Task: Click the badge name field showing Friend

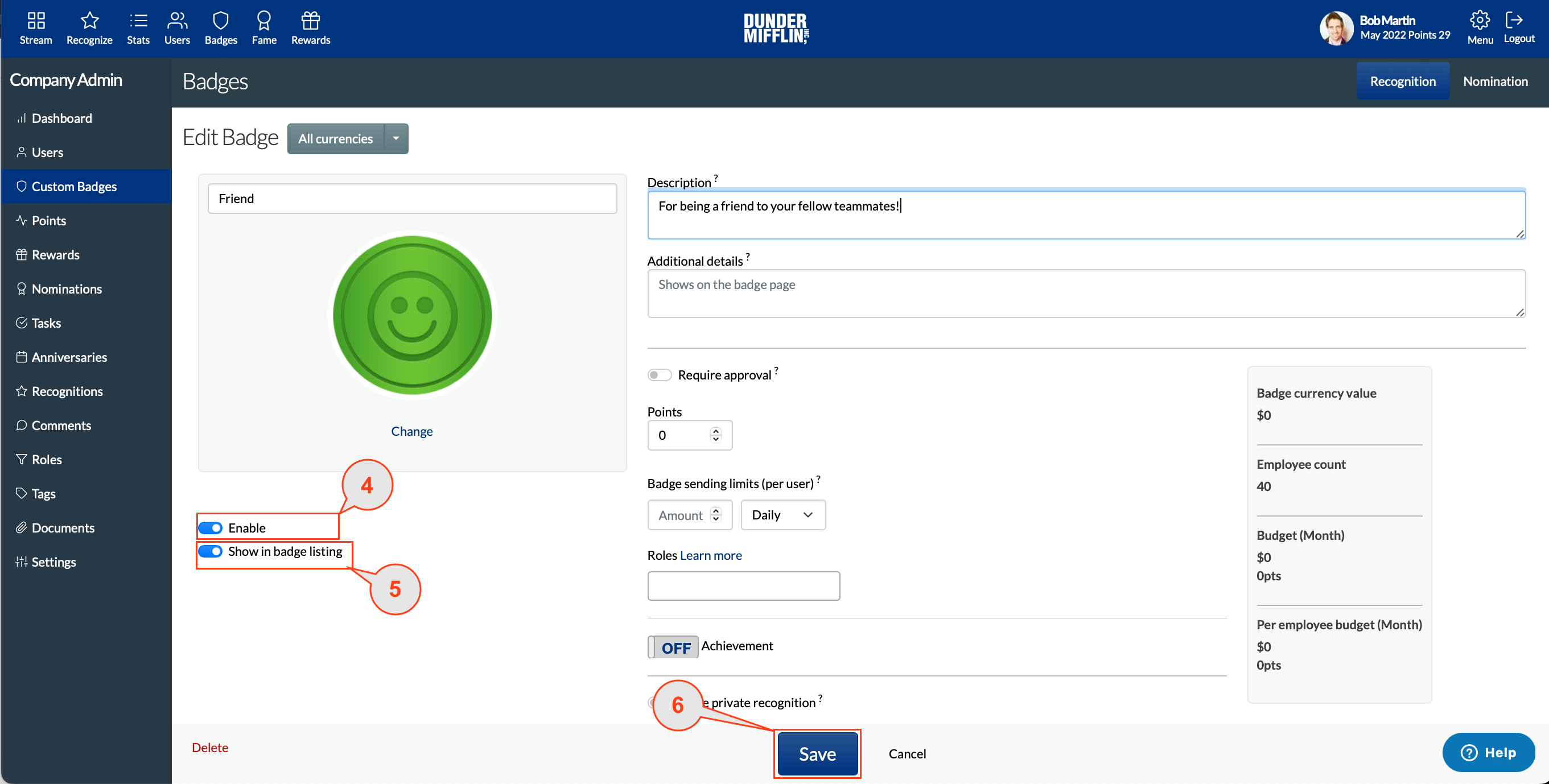Action: point(412,199)
